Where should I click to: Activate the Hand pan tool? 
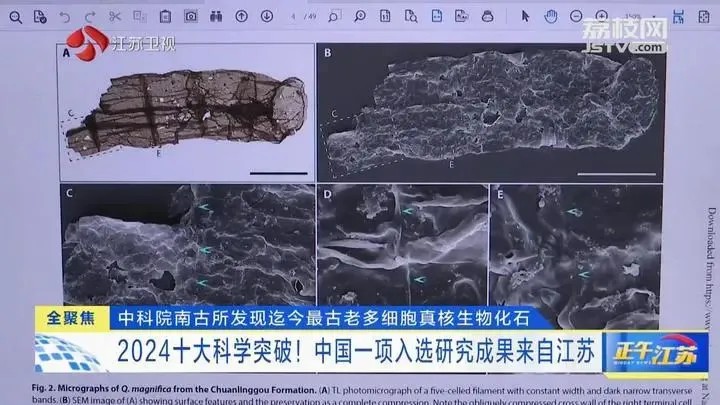[552, 16]
